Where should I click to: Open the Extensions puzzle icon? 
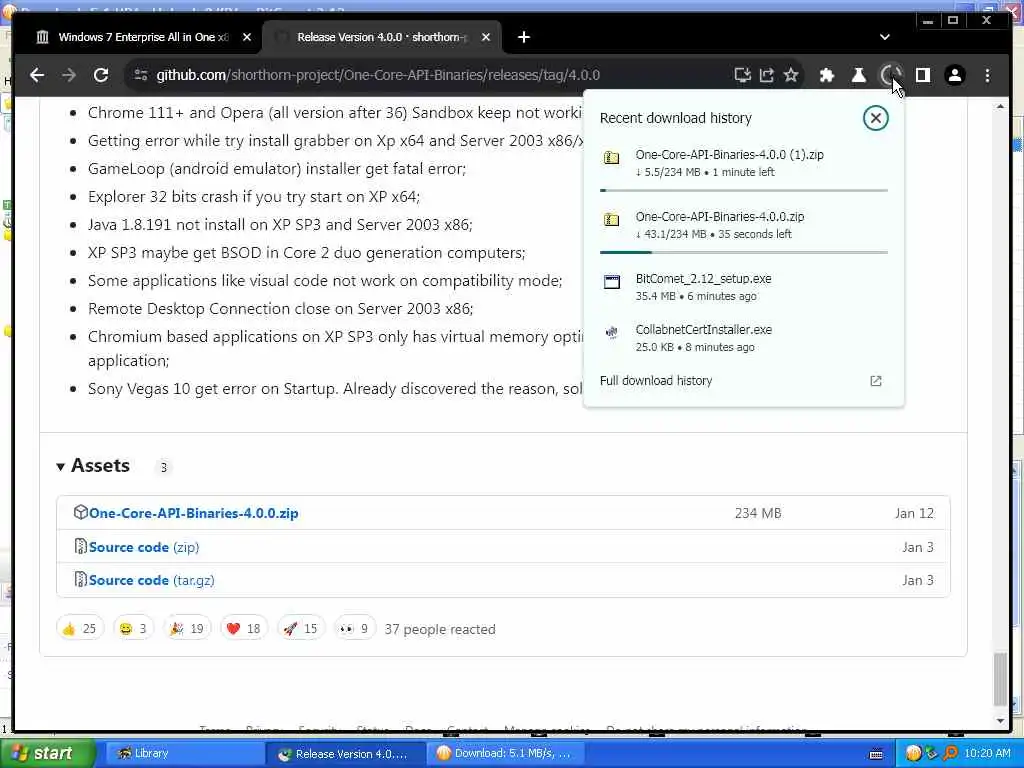827,75
